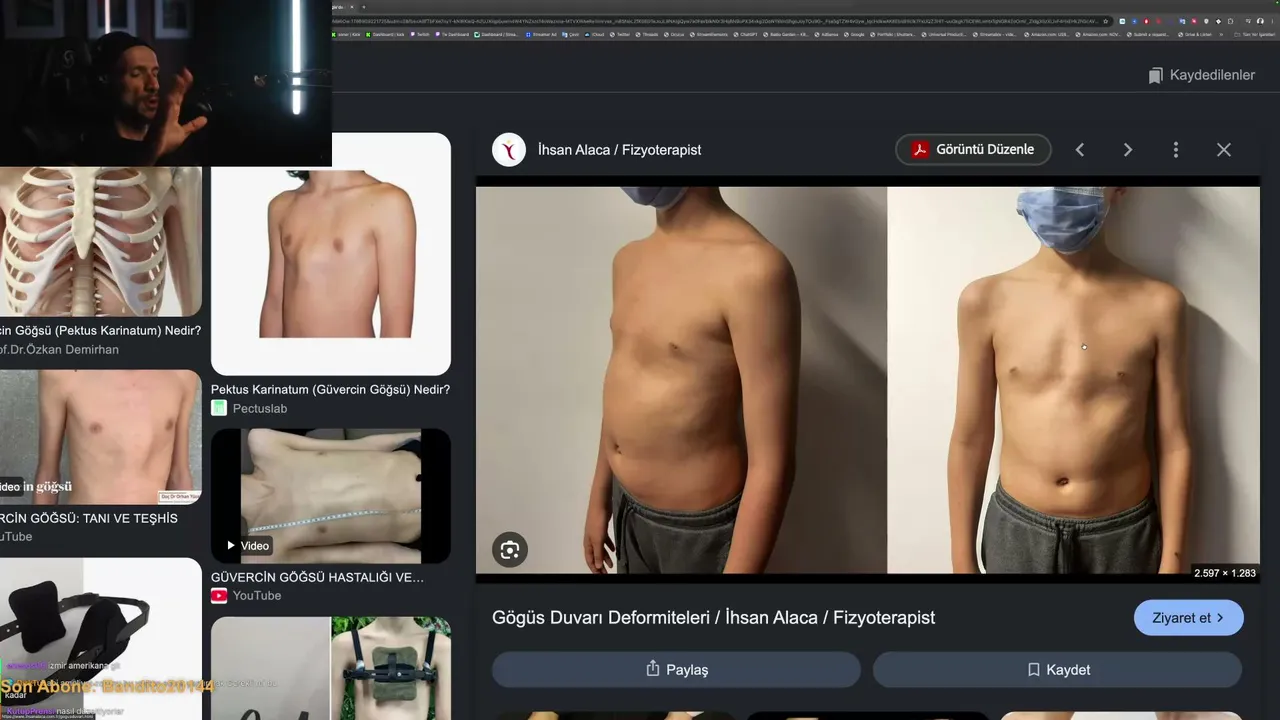Open the large chest deformity preview image

(868, 380)
